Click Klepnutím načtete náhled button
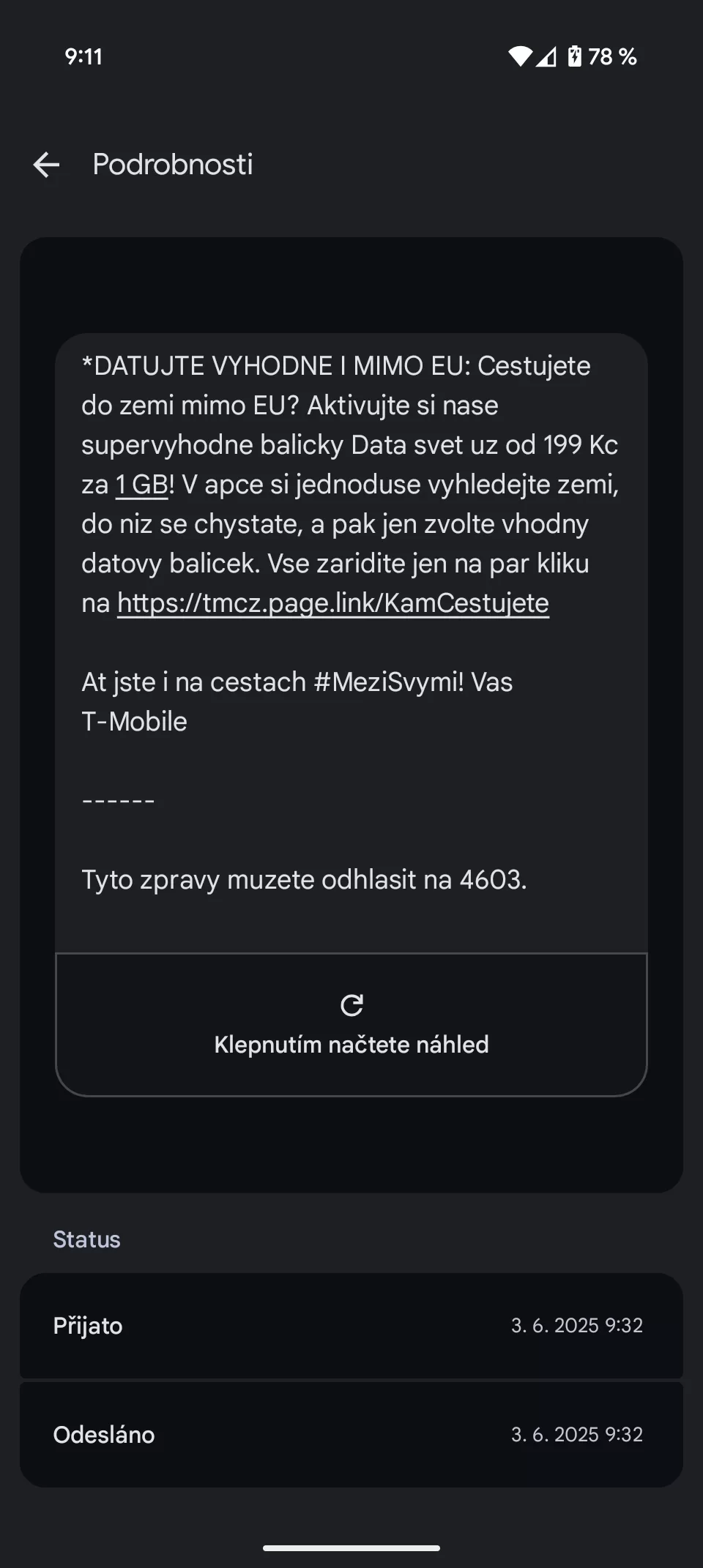703x1568 pixels. click(x=351, y=1025)
